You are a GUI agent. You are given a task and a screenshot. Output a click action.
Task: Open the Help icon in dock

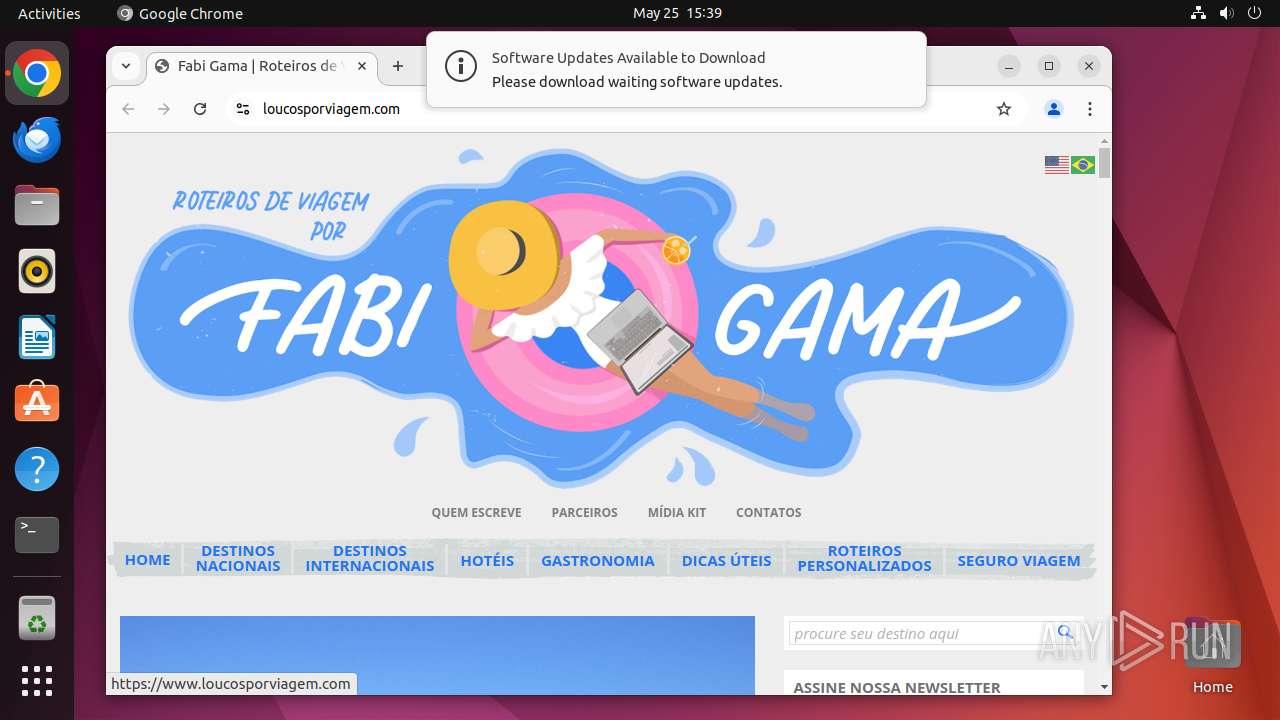[x=37, y=469]
